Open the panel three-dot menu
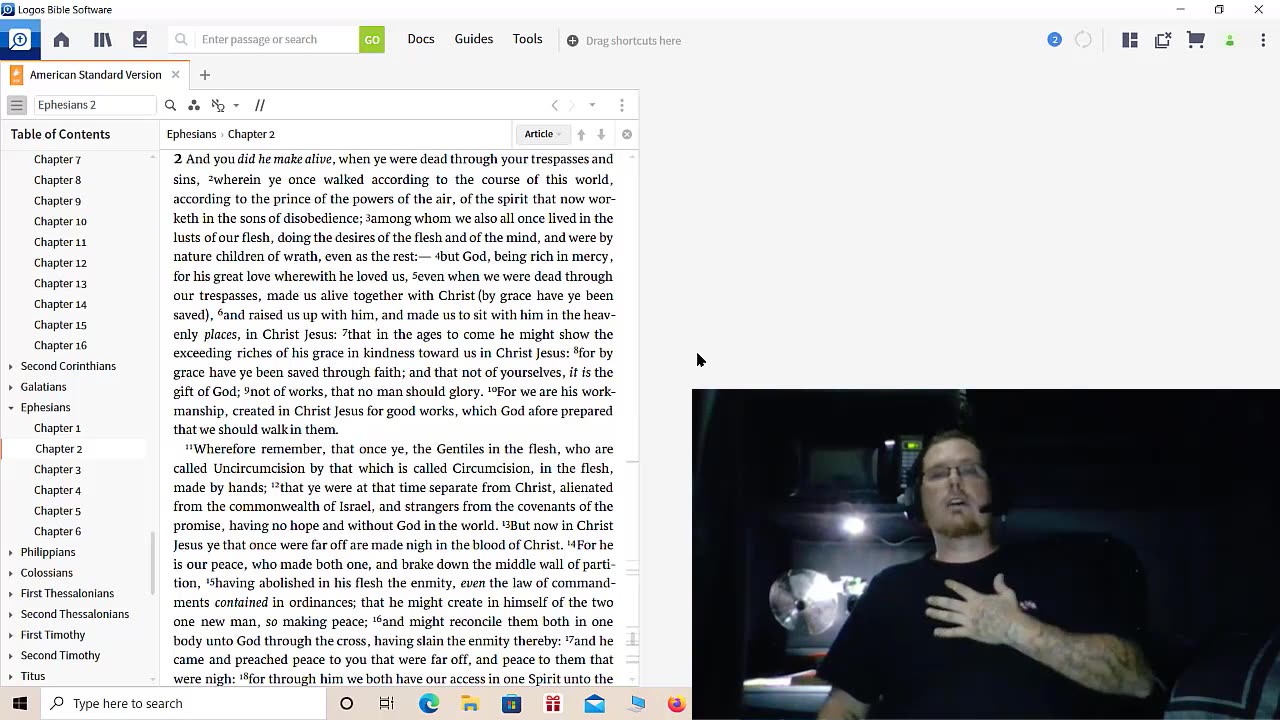This screenshot has width=1280, height=720. [622, 105]
